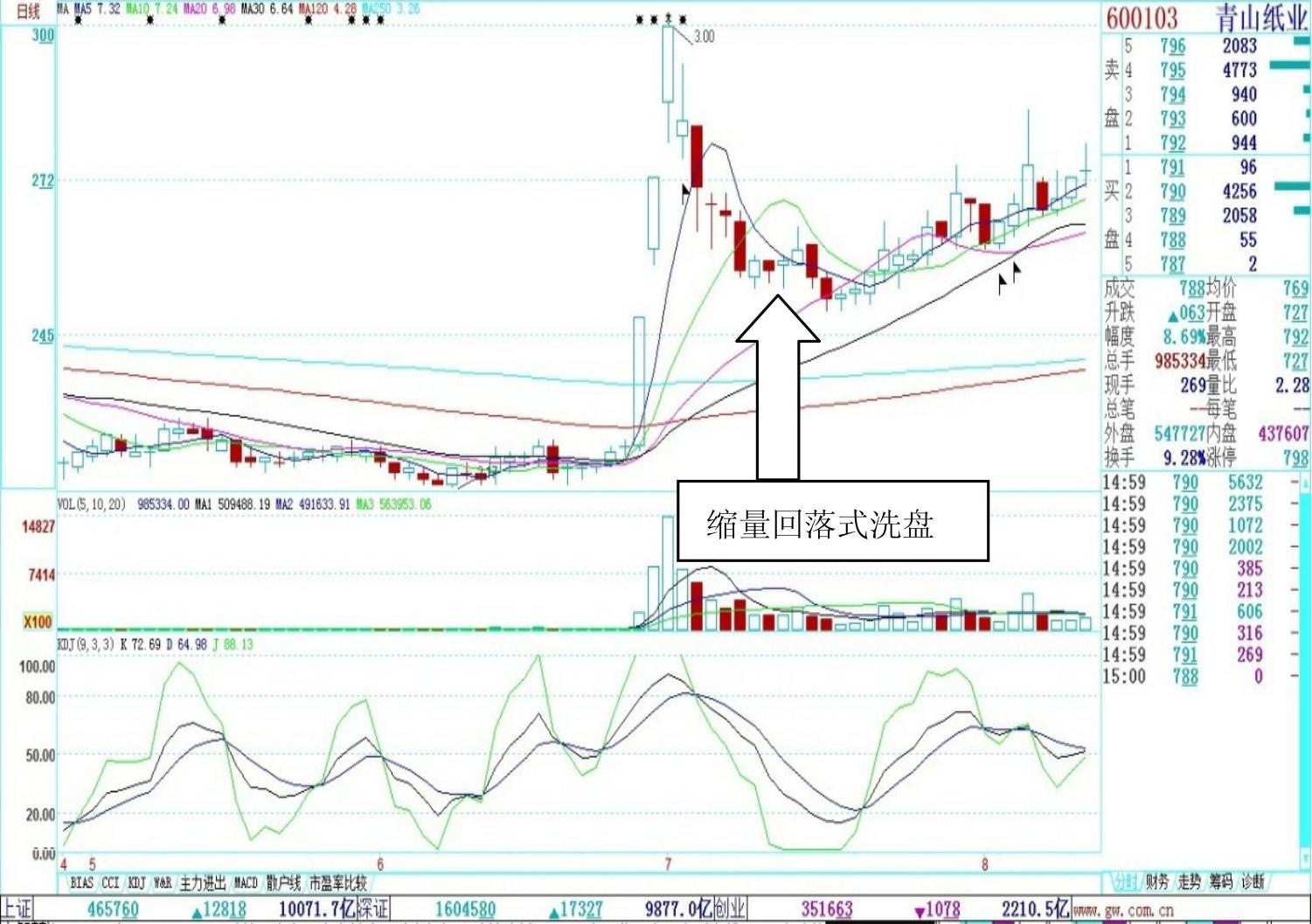Click the MA30 6.64 legend label
This screenshot has width=1312, height=924.
click(x=267, y=8)
